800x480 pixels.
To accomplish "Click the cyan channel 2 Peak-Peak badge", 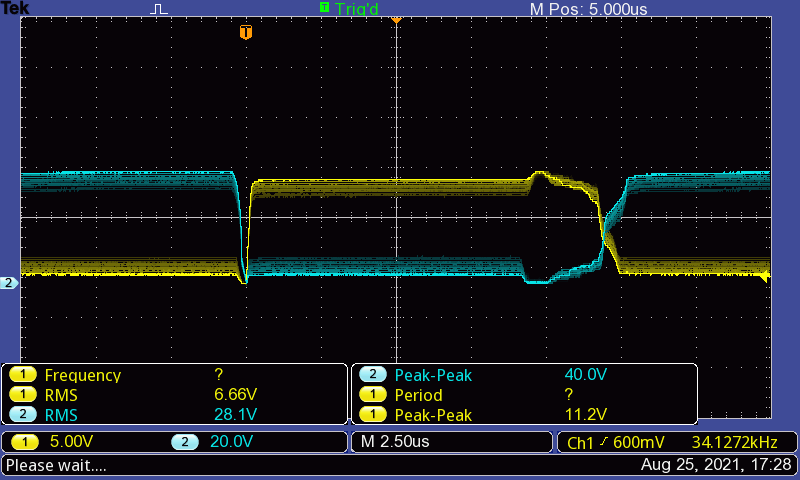I will (372, 375).
